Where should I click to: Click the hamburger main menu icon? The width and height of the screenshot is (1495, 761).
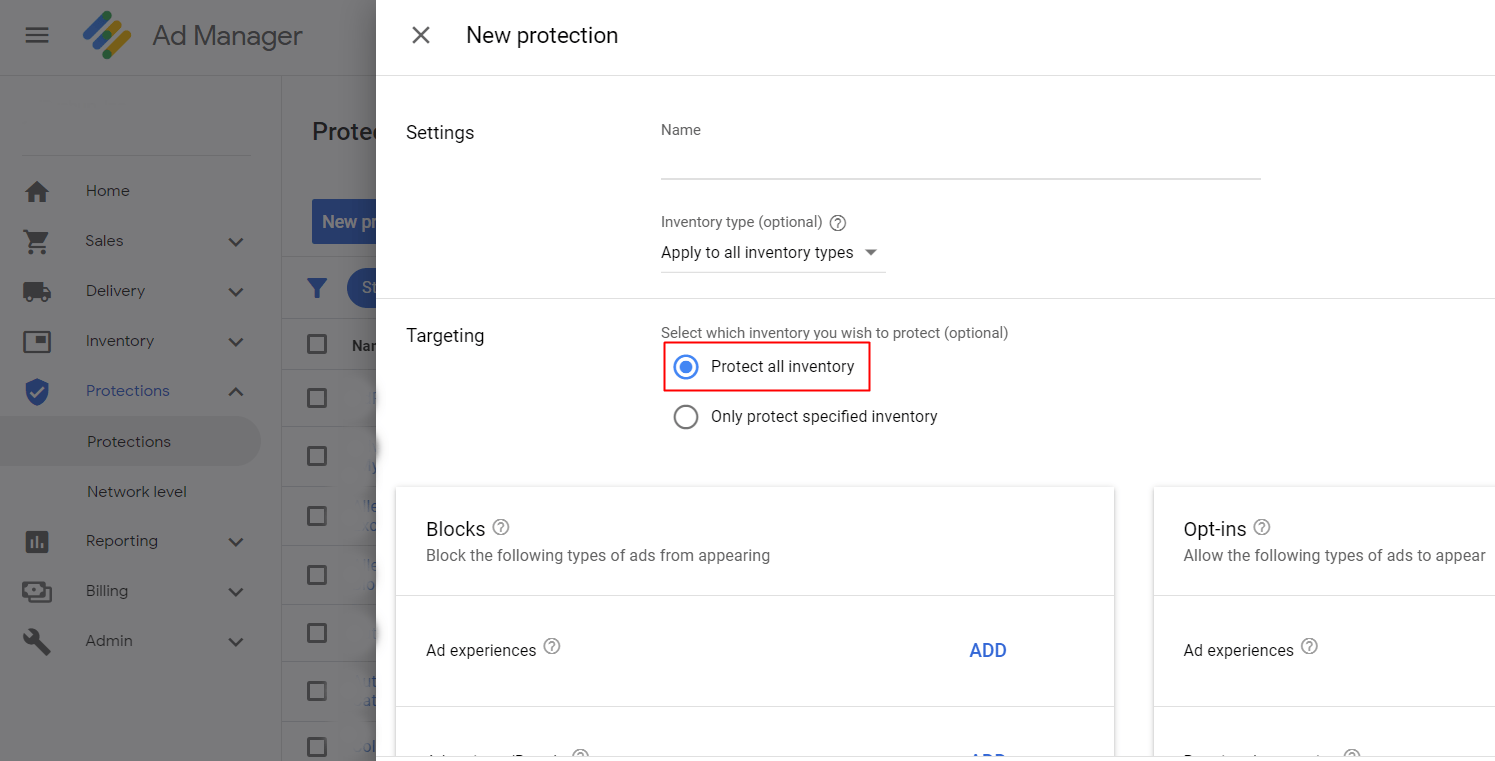[37, 35]
